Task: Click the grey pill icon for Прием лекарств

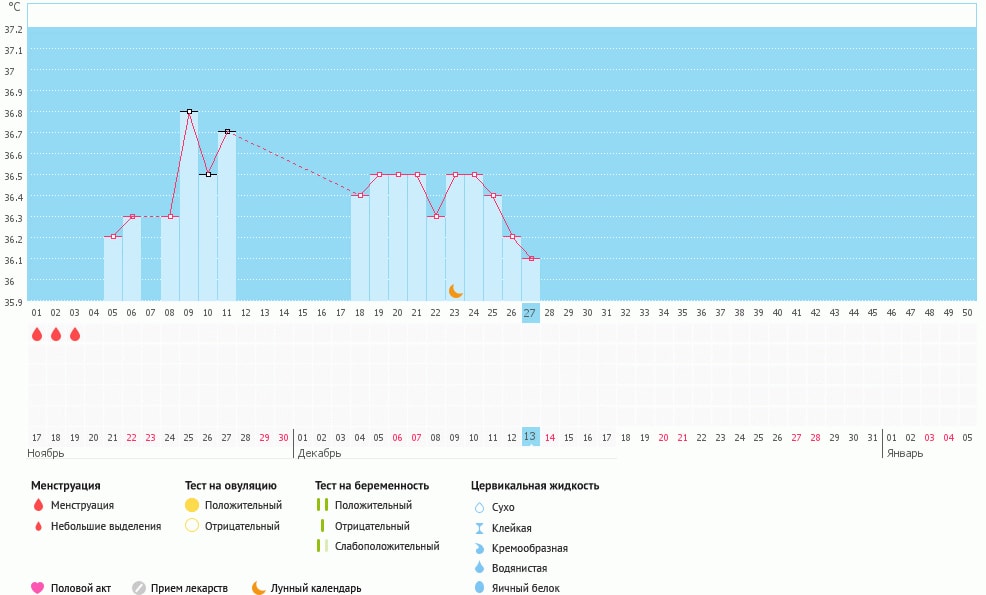Action: [x=139, y=588]
